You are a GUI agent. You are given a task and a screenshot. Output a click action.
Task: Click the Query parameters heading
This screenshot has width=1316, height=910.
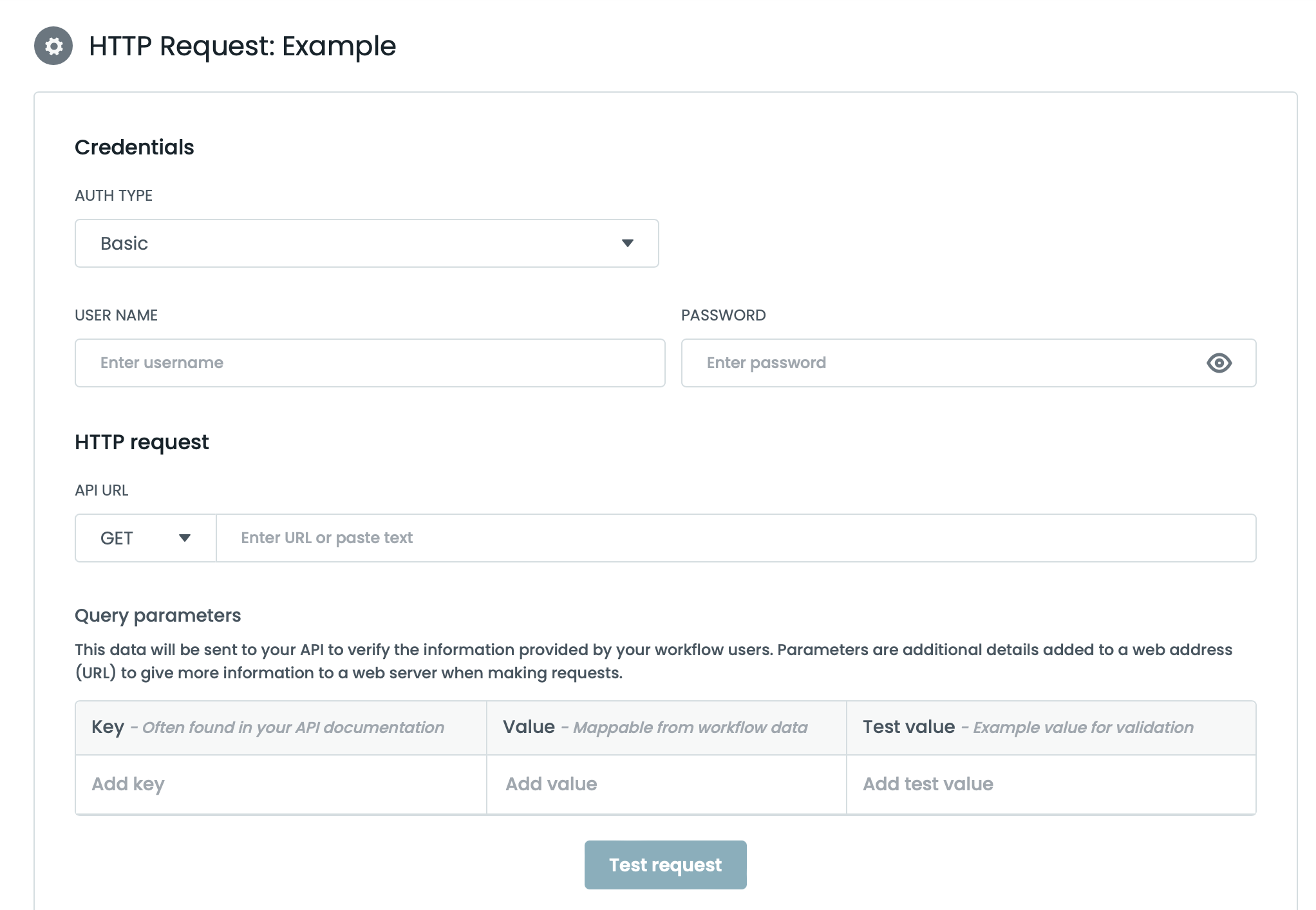158,615
